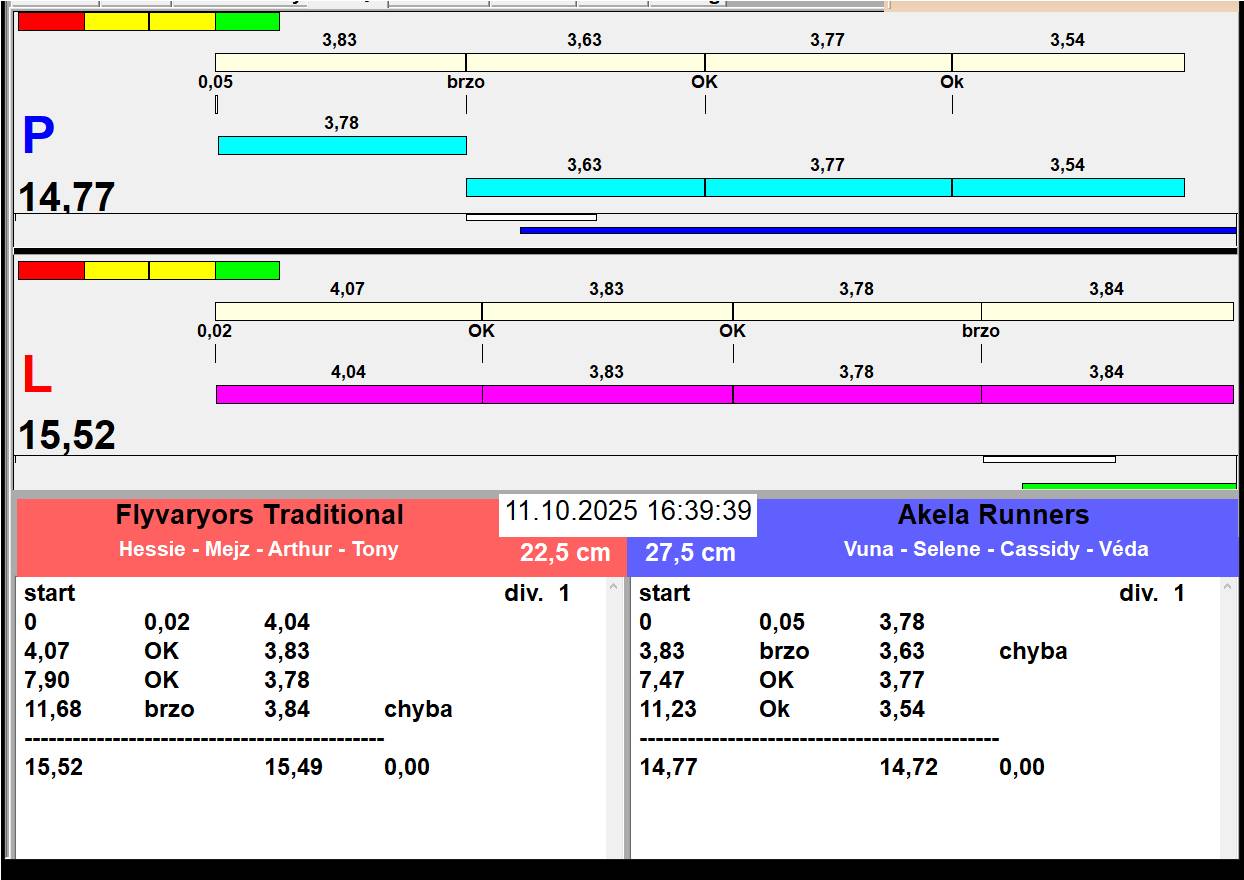Click 'start' header in the Flyvaryors results list

(50, 593)
